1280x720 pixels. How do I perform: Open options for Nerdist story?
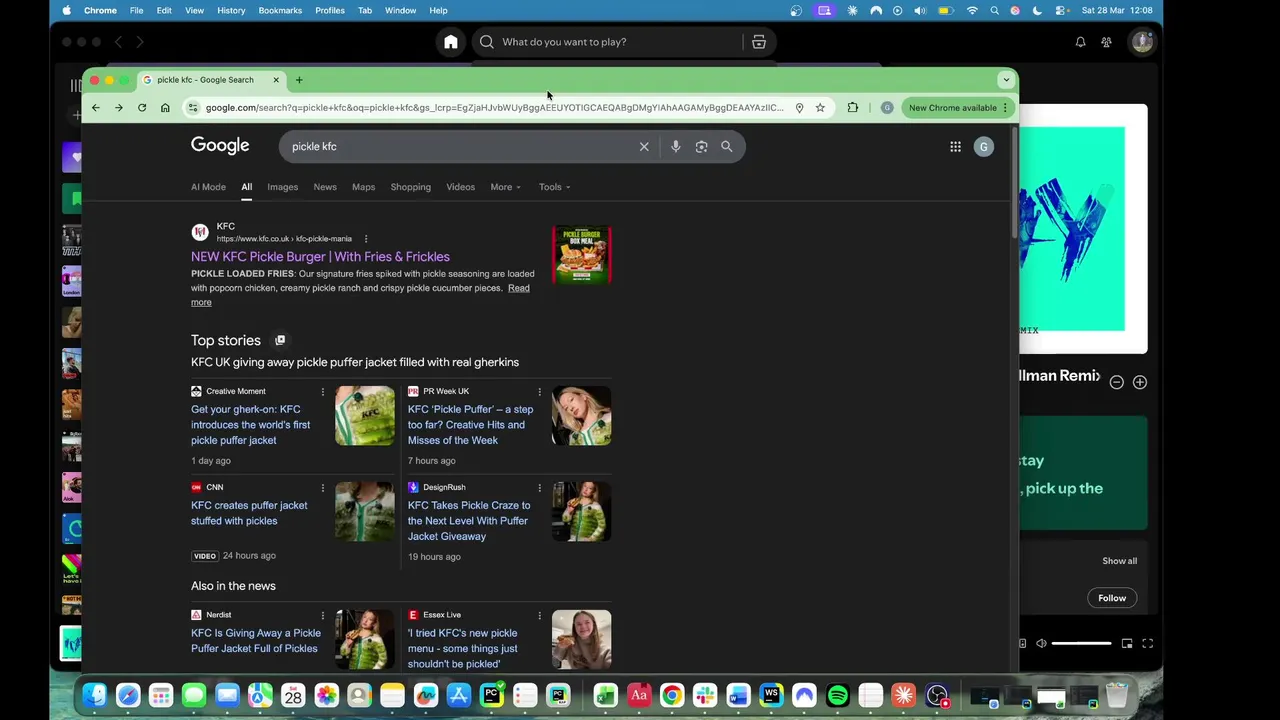coord(322,616)
